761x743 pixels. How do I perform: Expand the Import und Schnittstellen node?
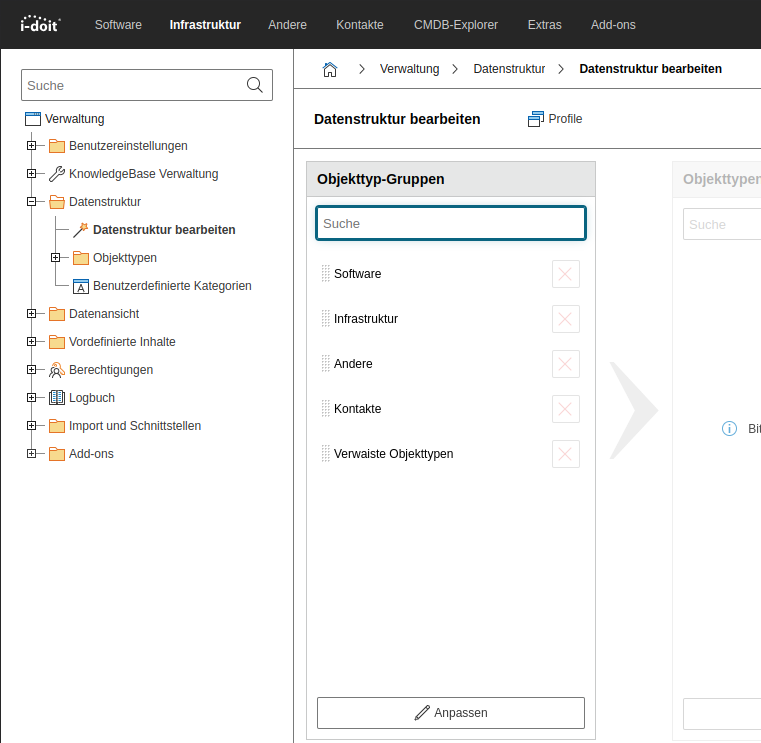(x=31, y=426)
